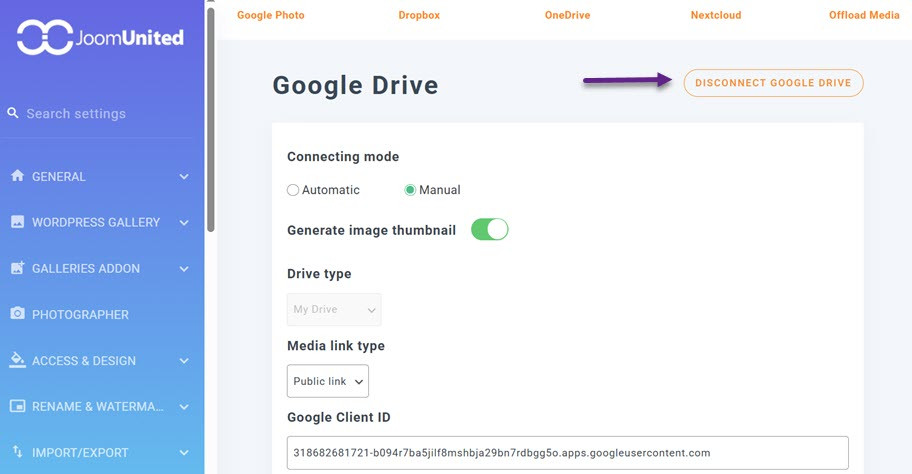Image resolution: width=912 pixels, height=474 pixels.
Task: Click the Galleries Addon icon
Action: [x=17, y=268]
